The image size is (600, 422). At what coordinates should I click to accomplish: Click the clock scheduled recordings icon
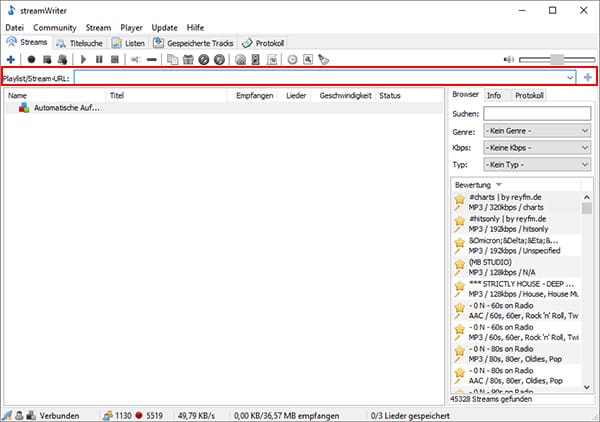click(x=292, y=60)
